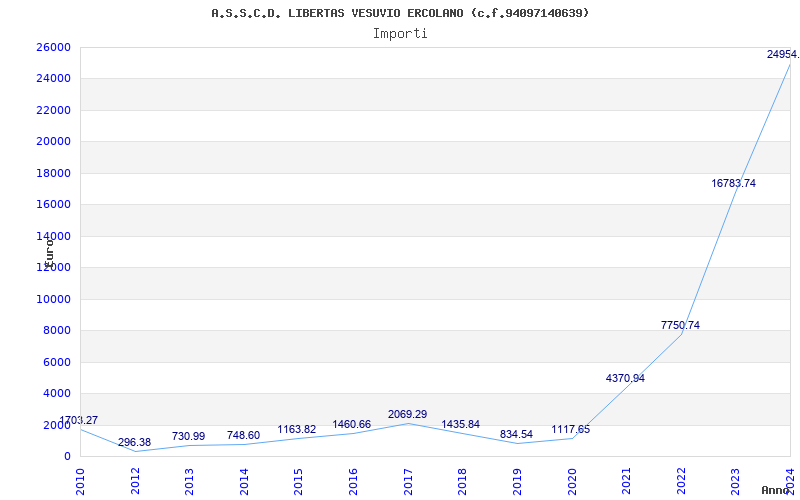Select the 24954 data label at top right
Image resolution: width=800 pixels, height=500 pixels.
pos(783,54)
